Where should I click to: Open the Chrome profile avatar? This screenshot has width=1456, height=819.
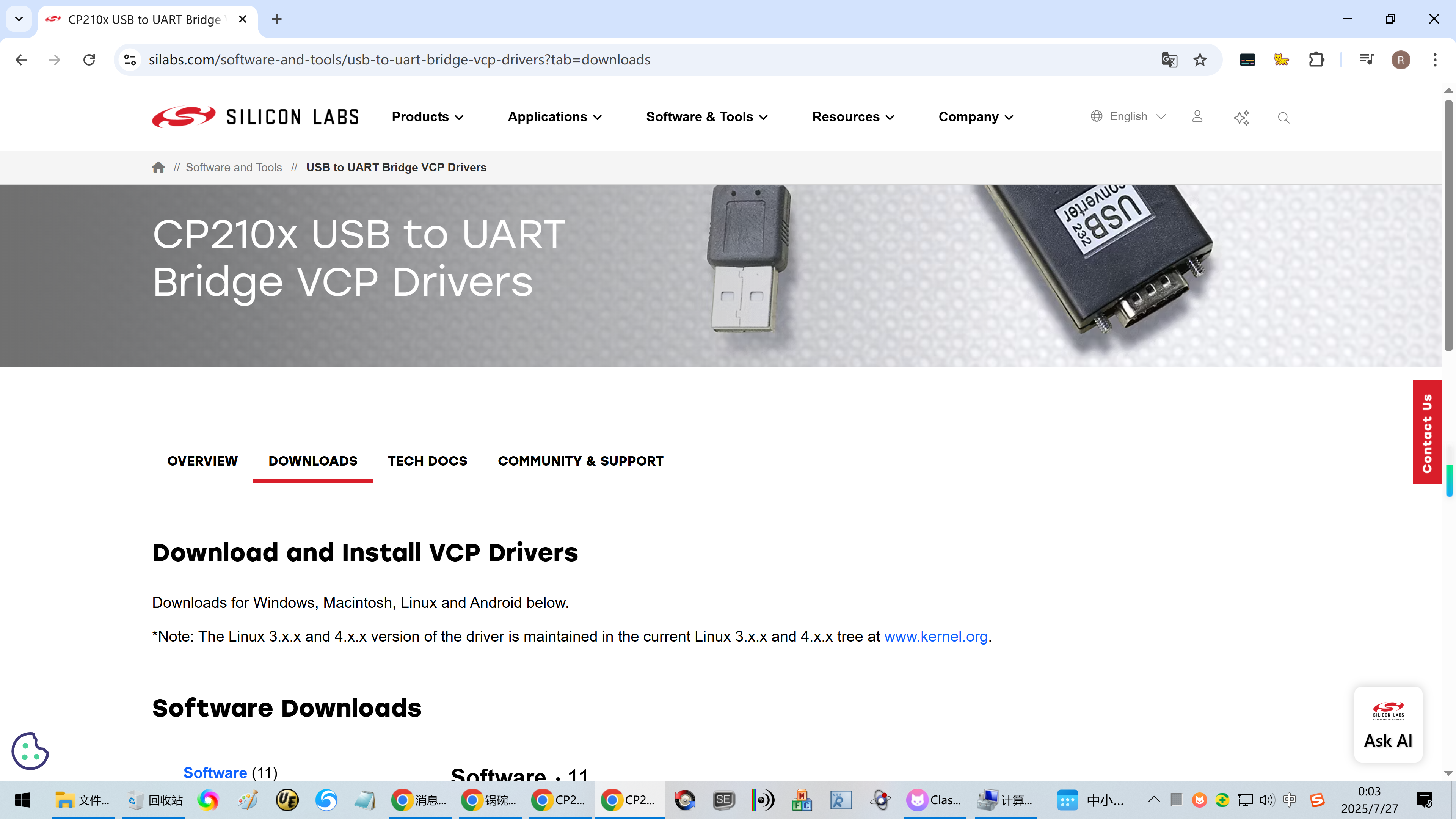pyautogui.click(x=1401, y=60)
